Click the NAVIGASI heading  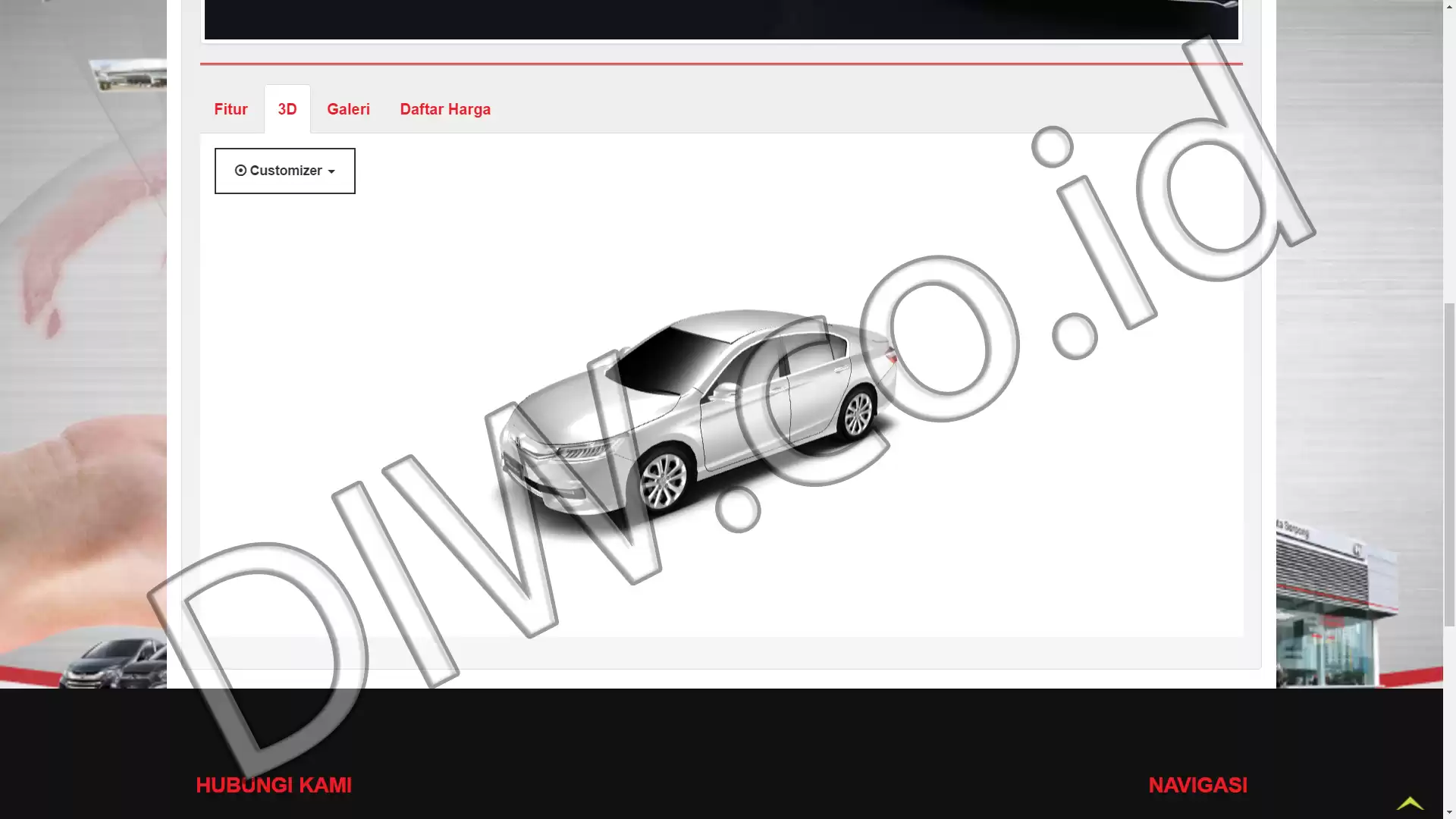pos(1198,785)
